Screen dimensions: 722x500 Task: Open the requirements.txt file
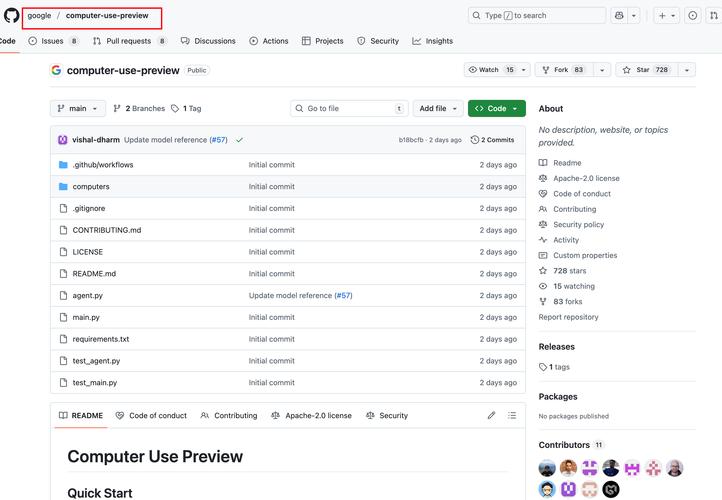coord(101,339)
